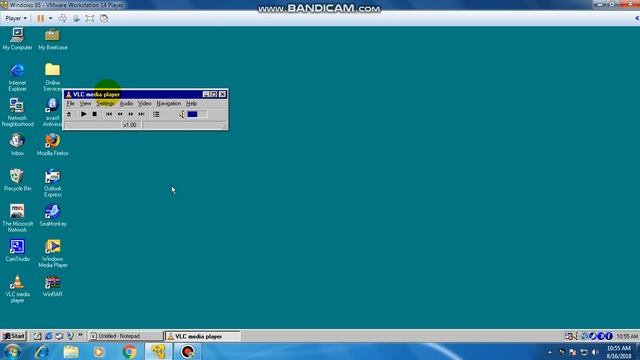The image size is (640, 360).
Task: Mute audio with VLC speaker icon
Action: [182, 115]
